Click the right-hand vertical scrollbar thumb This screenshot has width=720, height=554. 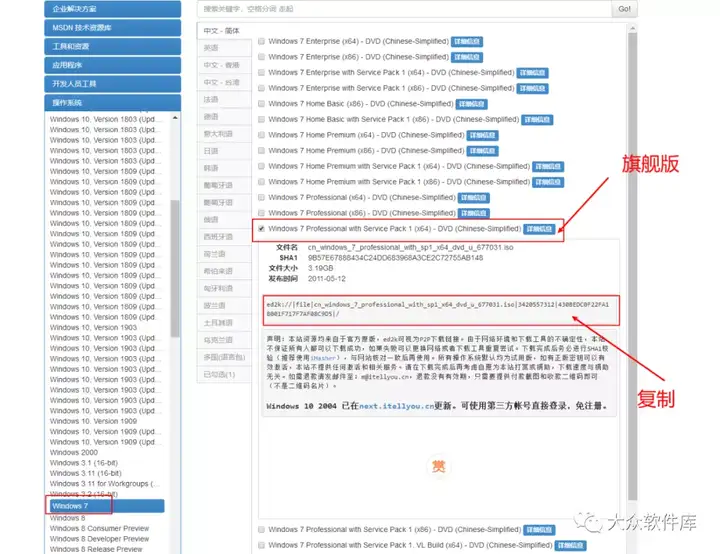coord(632,266)
